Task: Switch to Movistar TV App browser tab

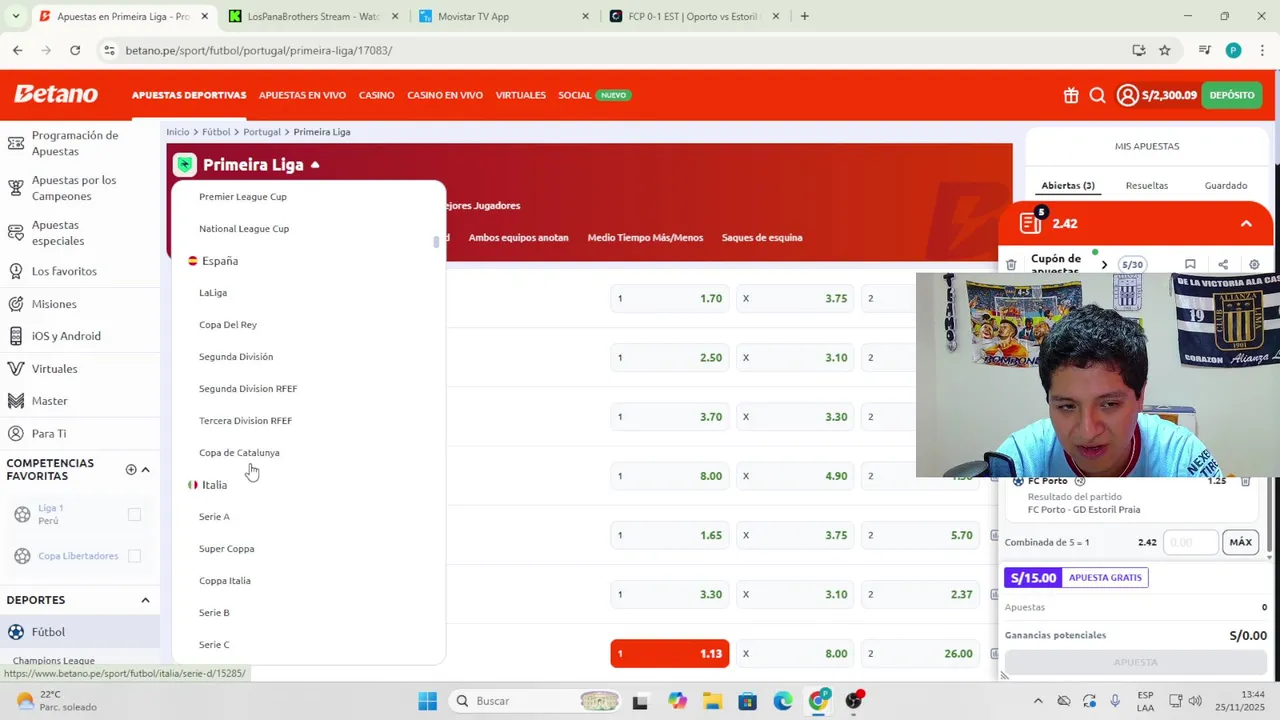Action: click(503, 16)
